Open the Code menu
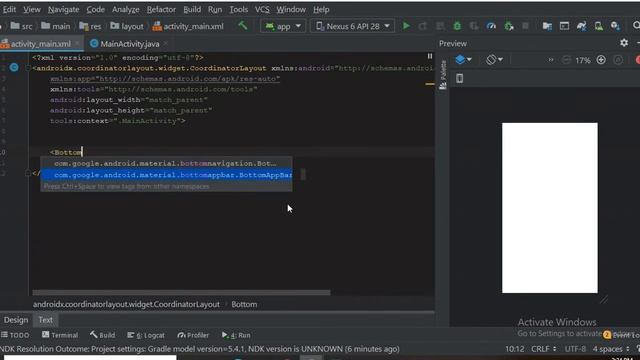The width and height of the screenshot is (640, 360). (96, 9)
